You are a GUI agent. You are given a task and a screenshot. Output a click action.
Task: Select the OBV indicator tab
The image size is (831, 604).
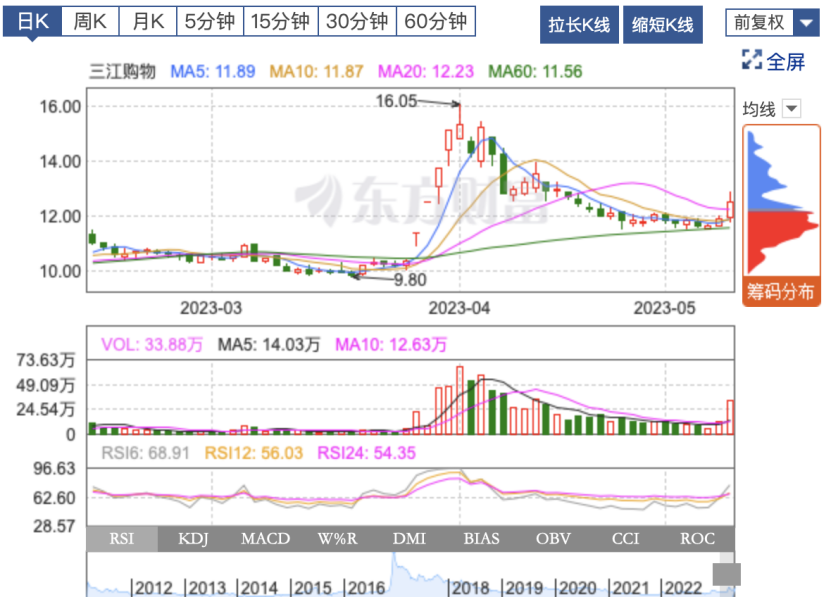pos(554,539)
